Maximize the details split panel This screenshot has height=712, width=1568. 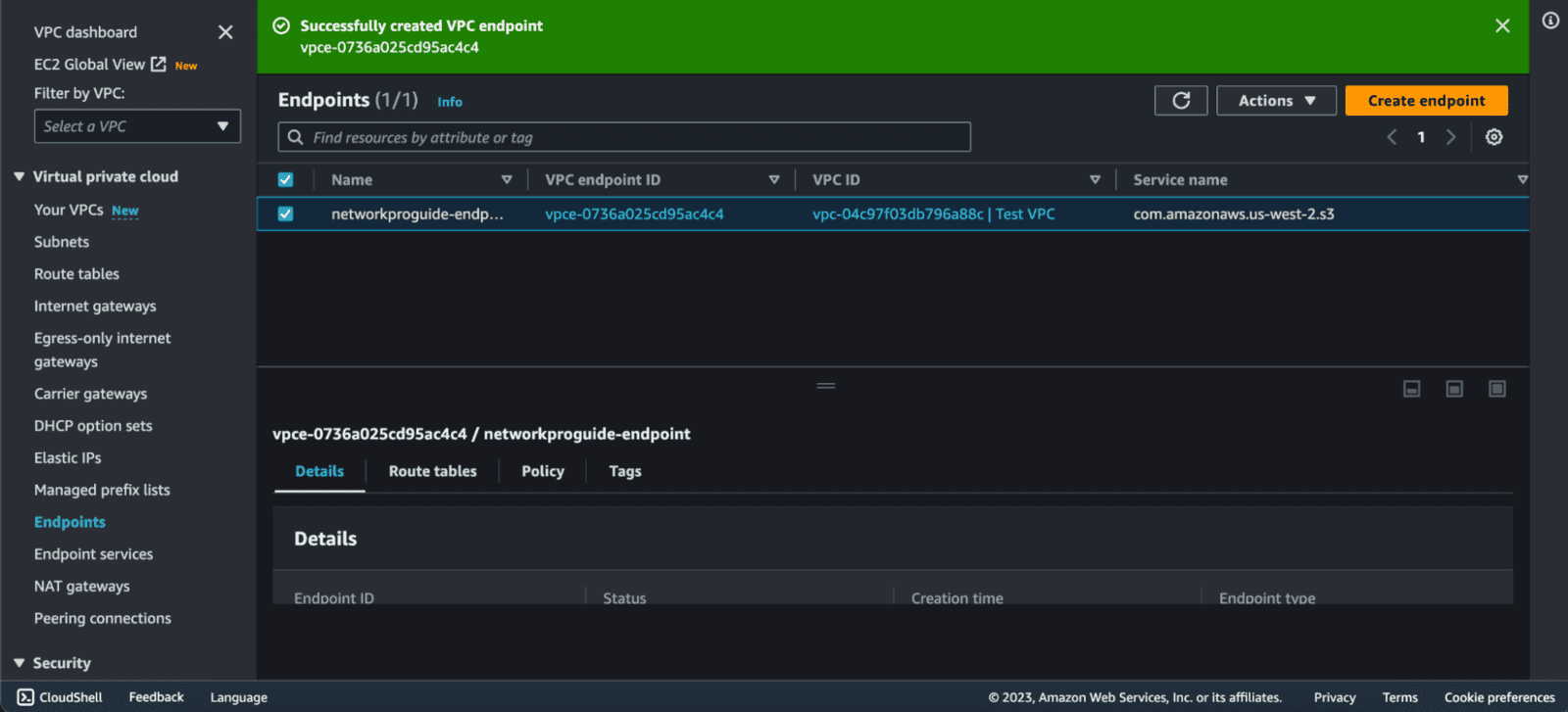pyautogui.click(x=1496, y=389)
